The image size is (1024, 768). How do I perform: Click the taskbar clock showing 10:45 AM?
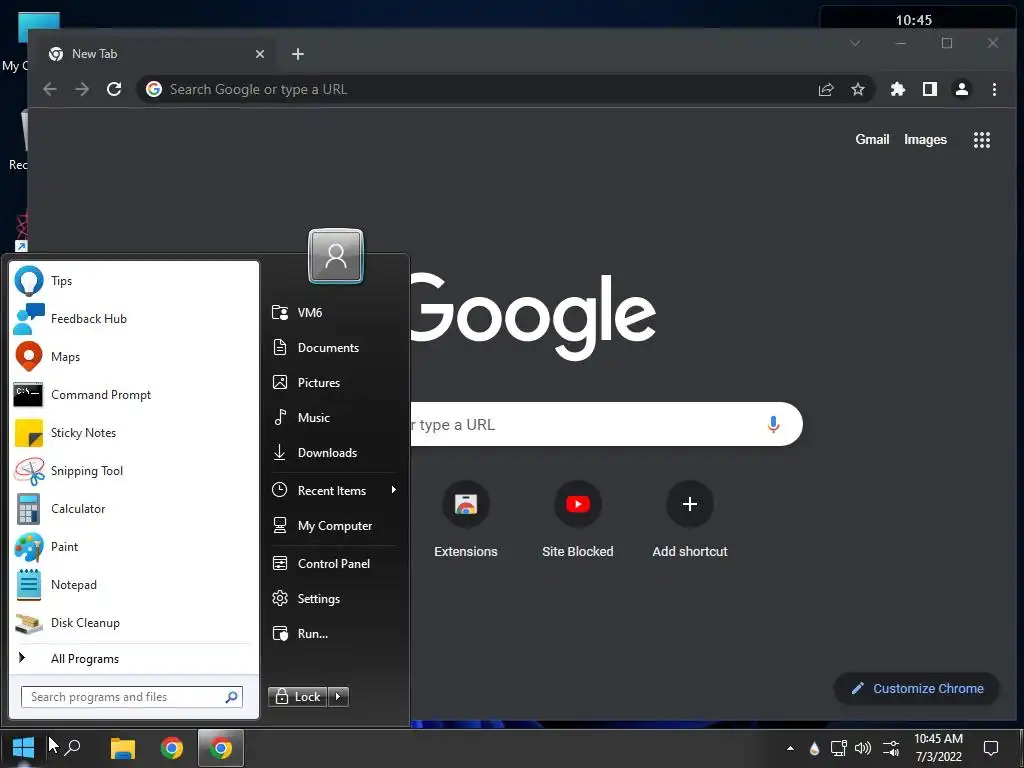(938, 748)
